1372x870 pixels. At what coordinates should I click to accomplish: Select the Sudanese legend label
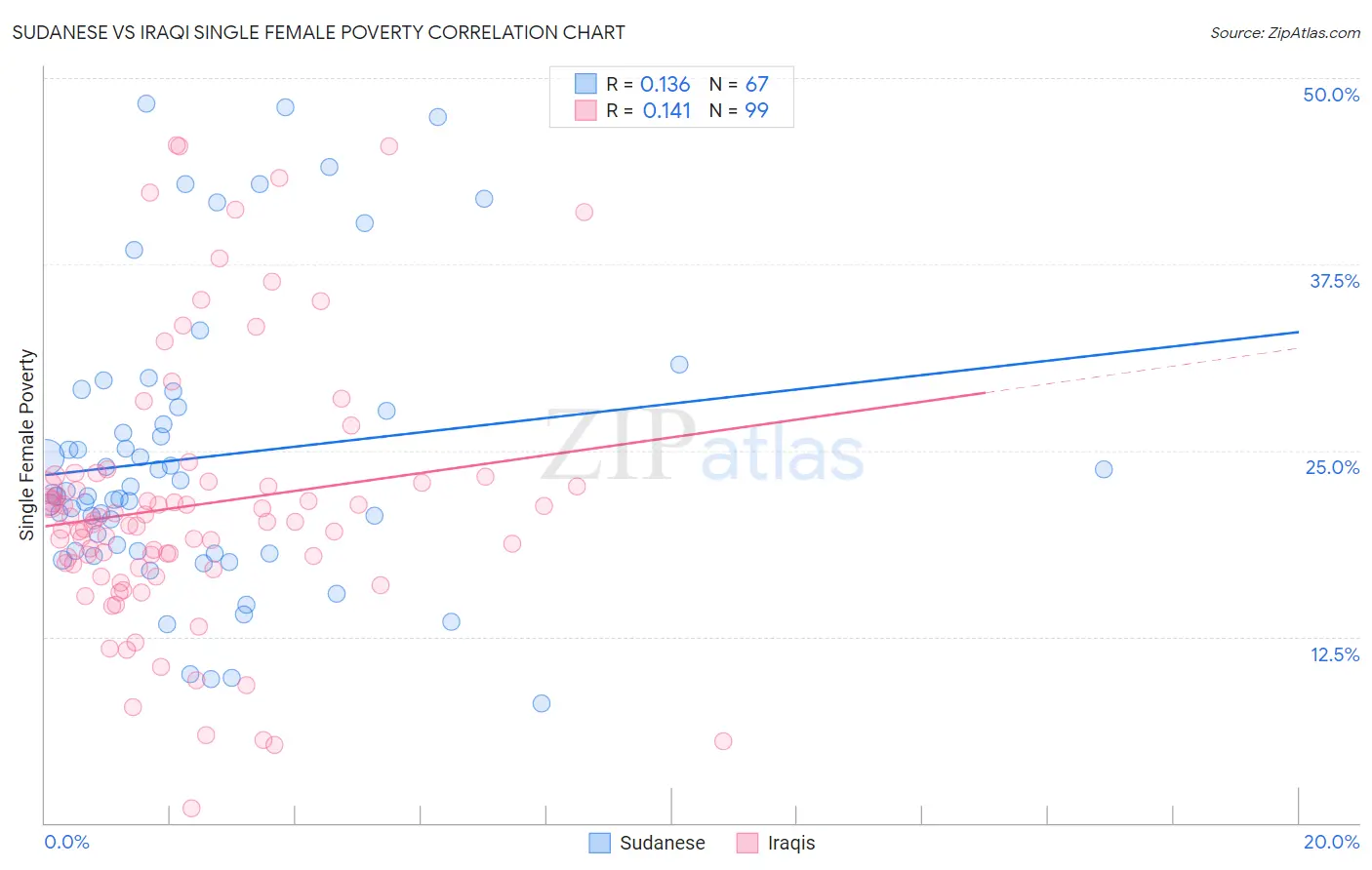[663, 843]
